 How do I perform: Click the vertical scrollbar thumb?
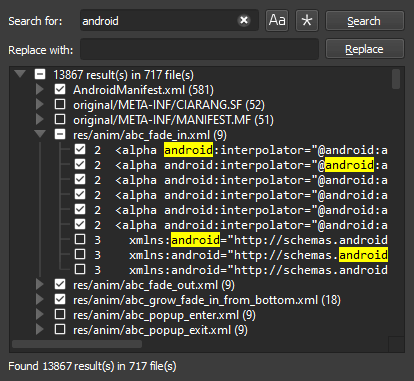(x=396, y=79)
